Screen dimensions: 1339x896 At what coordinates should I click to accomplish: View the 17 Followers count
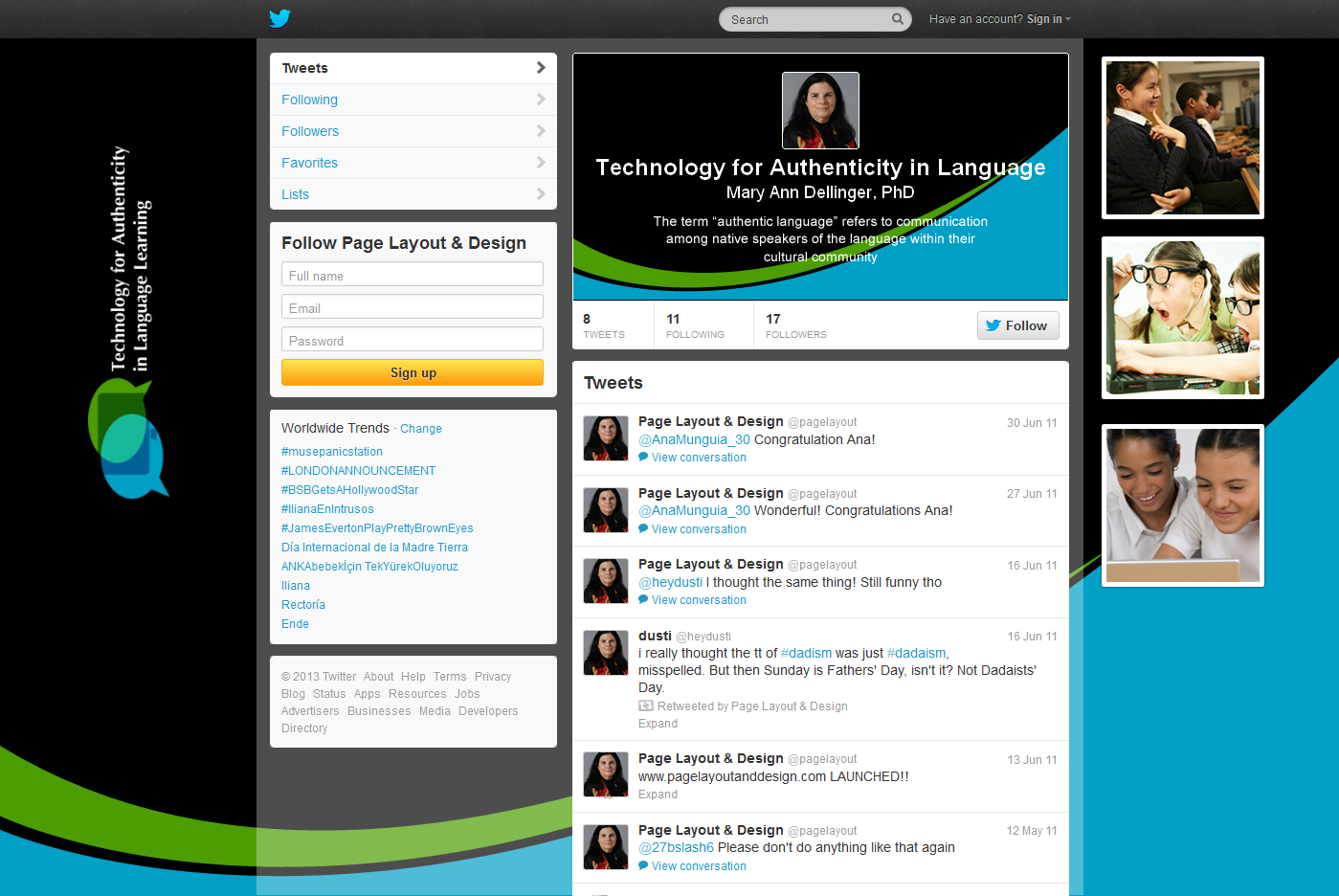click(795, 325)
